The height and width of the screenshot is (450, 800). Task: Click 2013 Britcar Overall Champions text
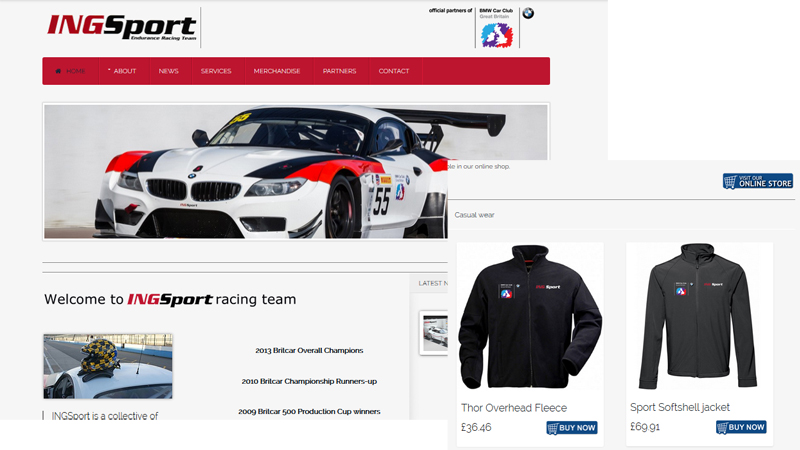[309, 351]
